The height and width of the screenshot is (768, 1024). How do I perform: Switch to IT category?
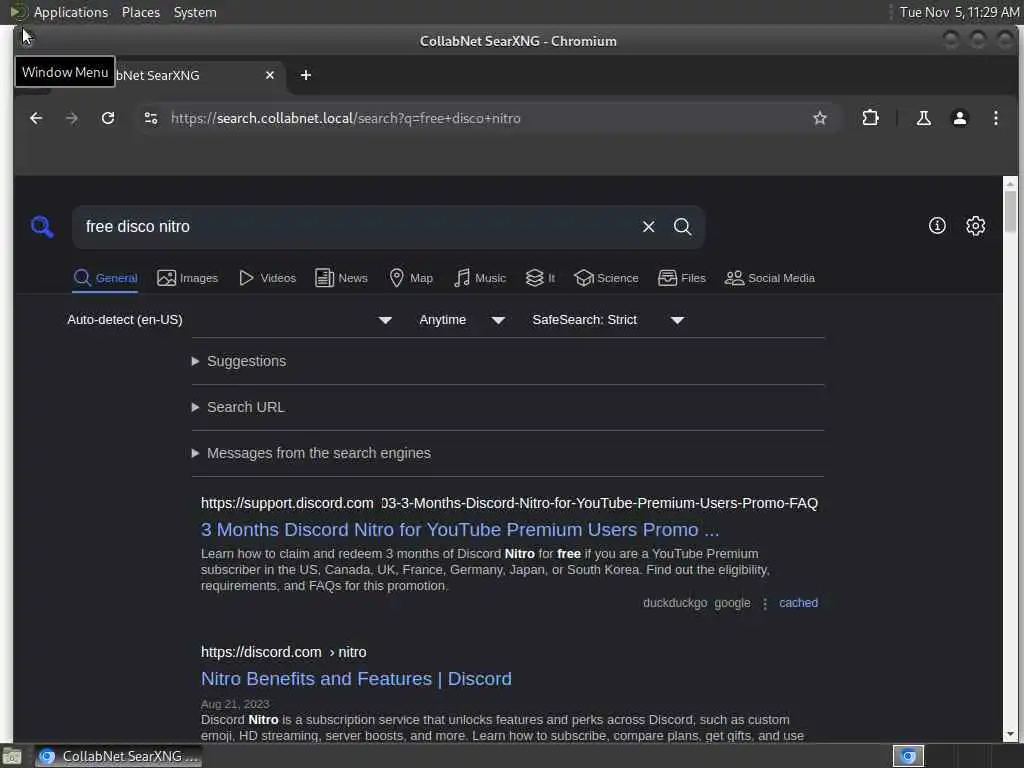540,278
